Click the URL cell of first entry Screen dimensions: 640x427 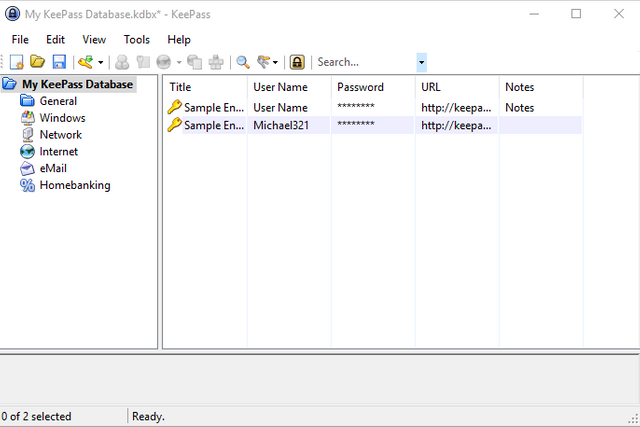456,107
